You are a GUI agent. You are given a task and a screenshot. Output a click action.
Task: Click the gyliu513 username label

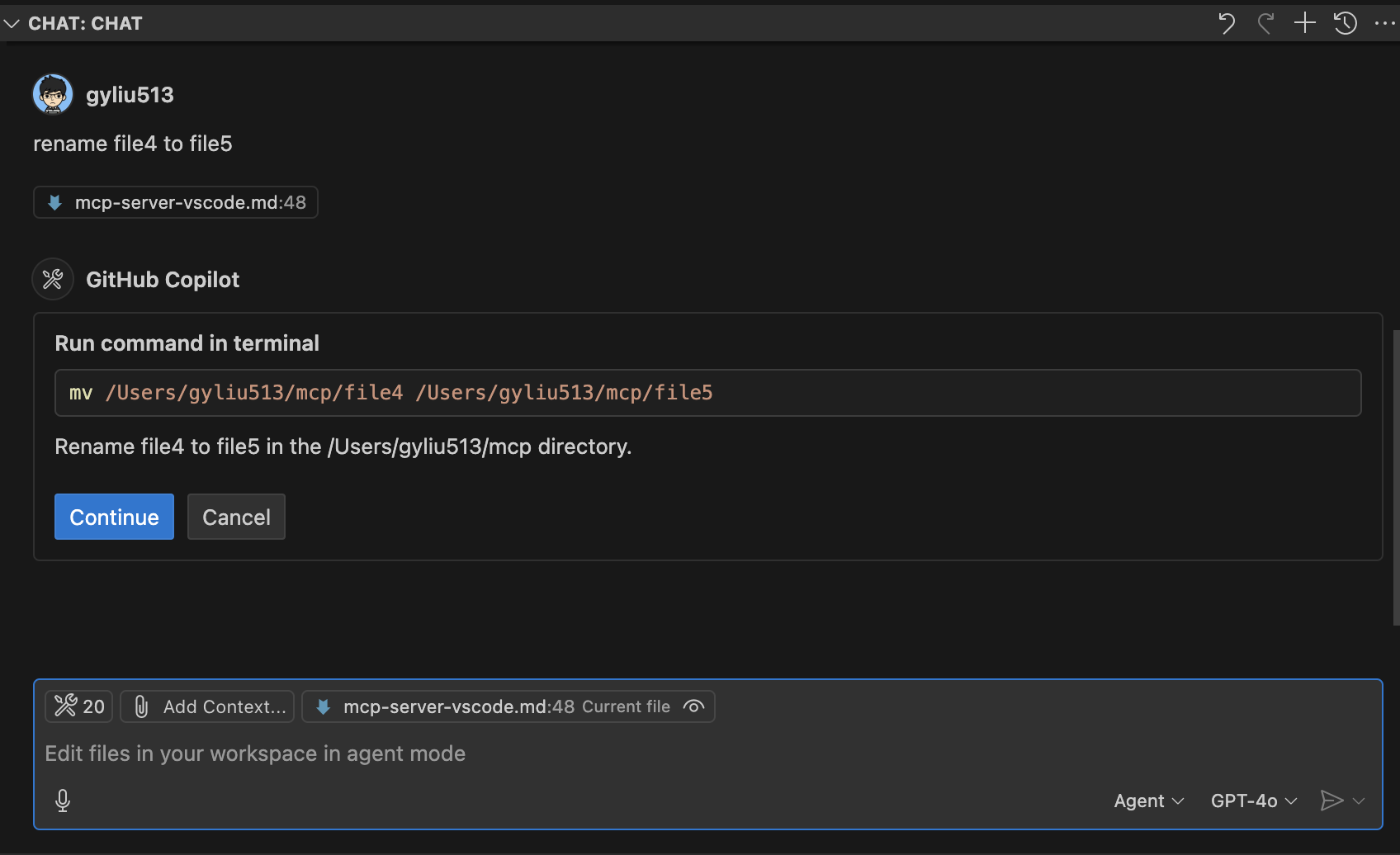point(130,95)
